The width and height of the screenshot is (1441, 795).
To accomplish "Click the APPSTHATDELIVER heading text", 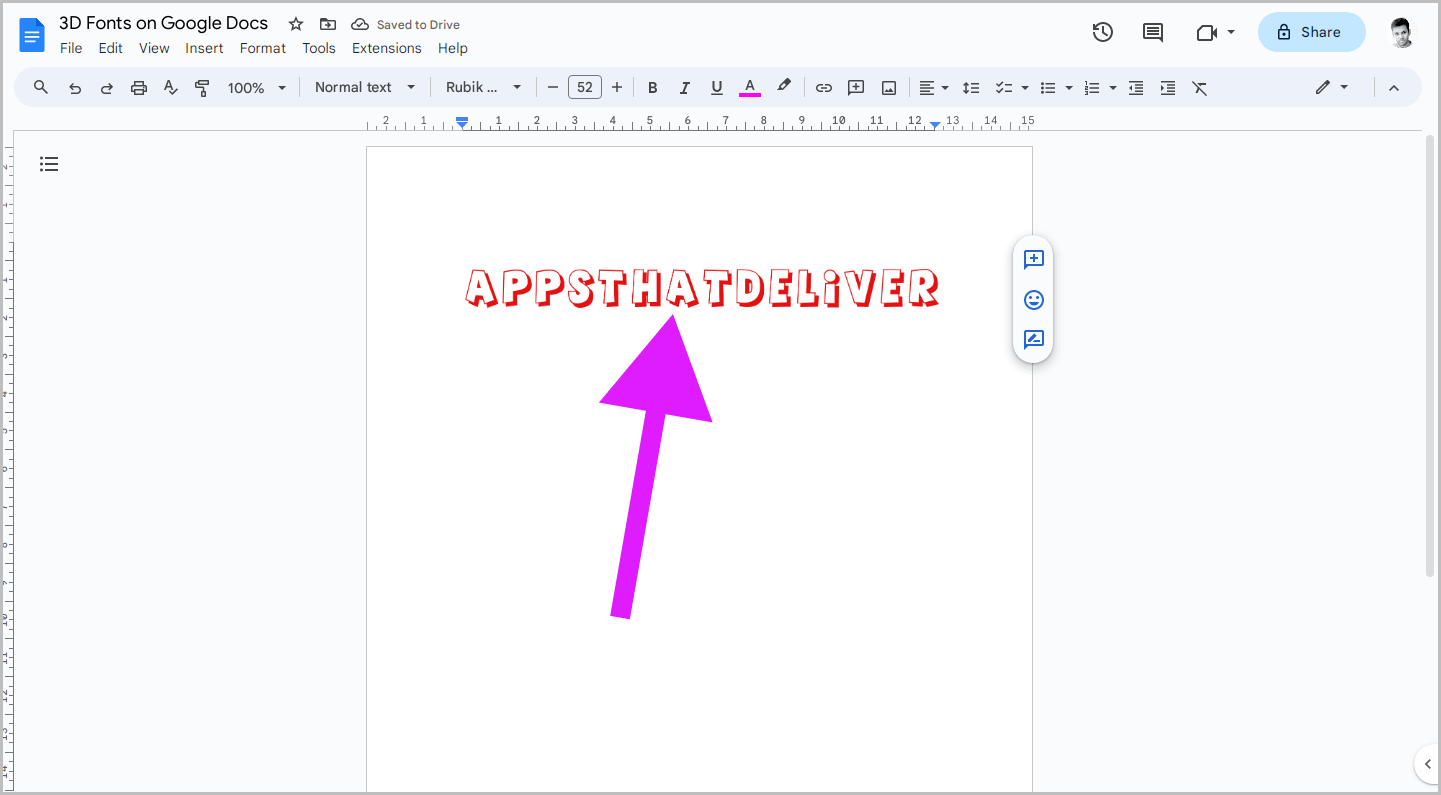I will (702, 288).
